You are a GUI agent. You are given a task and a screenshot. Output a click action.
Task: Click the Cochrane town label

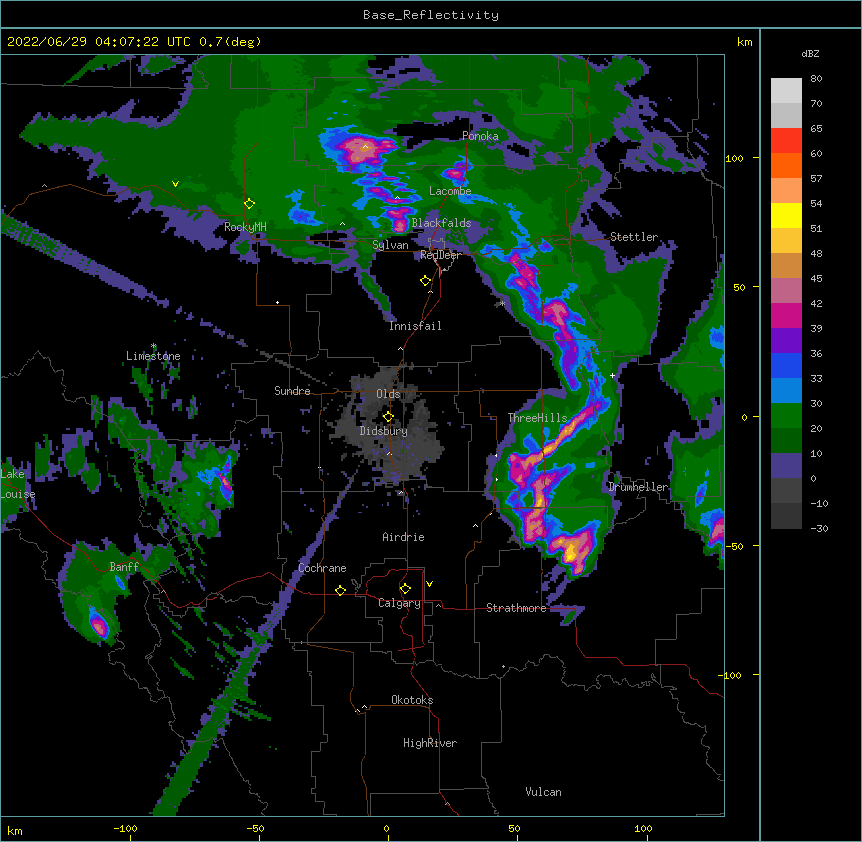pyautogui.click(x=322, y=568)
